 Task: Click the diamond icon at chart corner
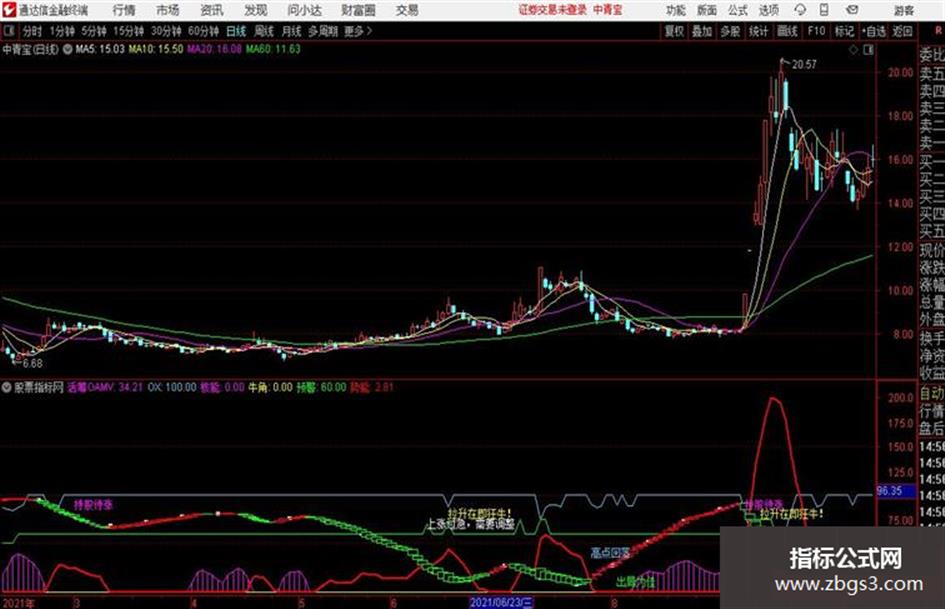853,50
